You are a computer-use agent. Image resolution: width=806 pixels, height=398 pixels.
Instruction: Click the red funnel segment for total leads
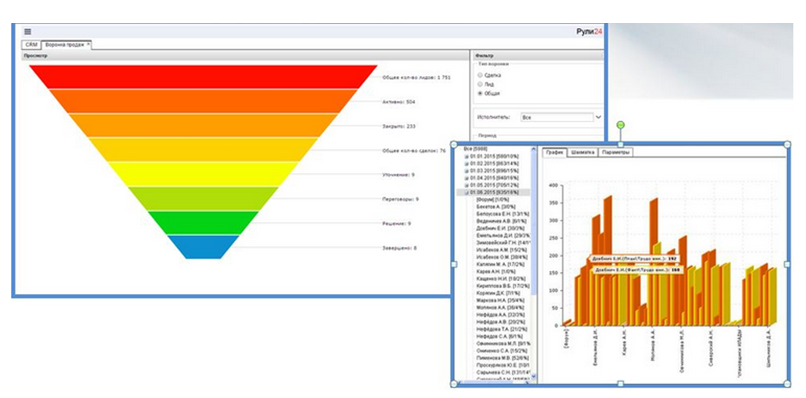[204, 77]
